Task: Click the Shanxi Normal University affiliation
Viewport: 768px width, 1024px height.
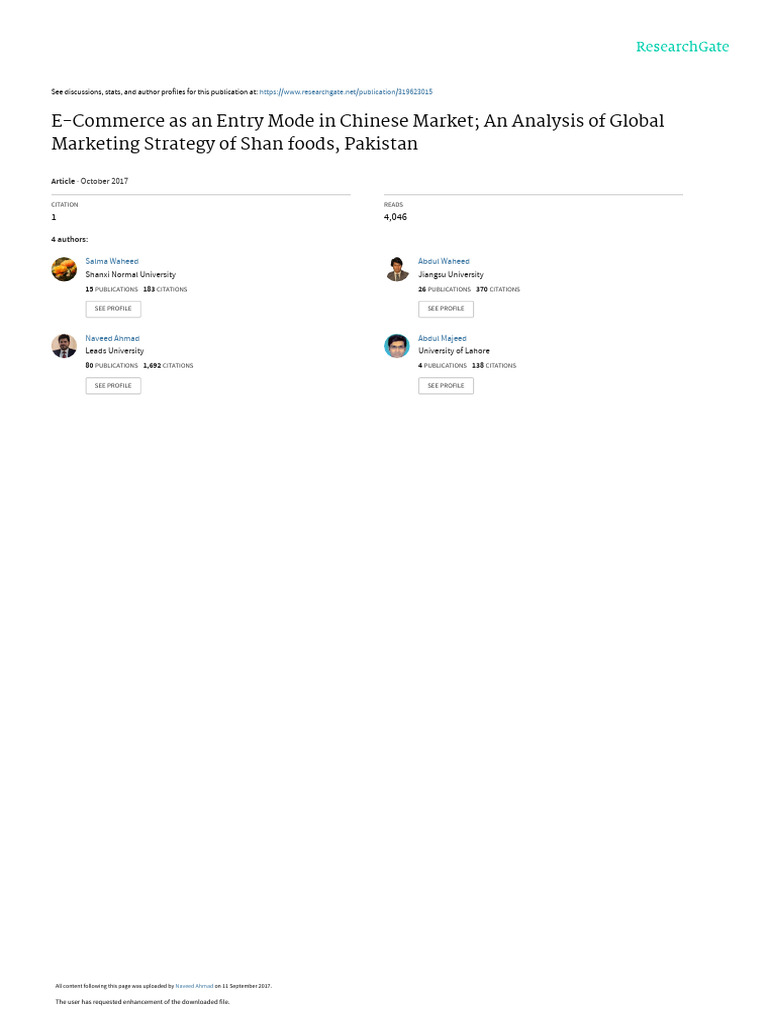Action: pyautogui.click(x=130, y=274)
